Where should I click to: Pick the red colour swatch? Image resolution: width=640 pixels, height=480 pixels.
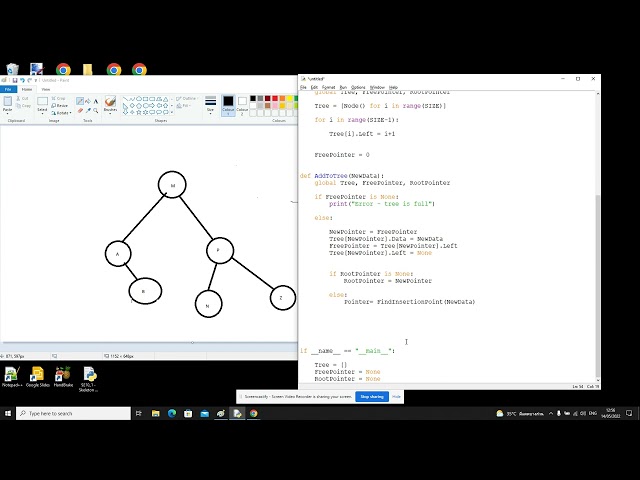tap(275, 98)
